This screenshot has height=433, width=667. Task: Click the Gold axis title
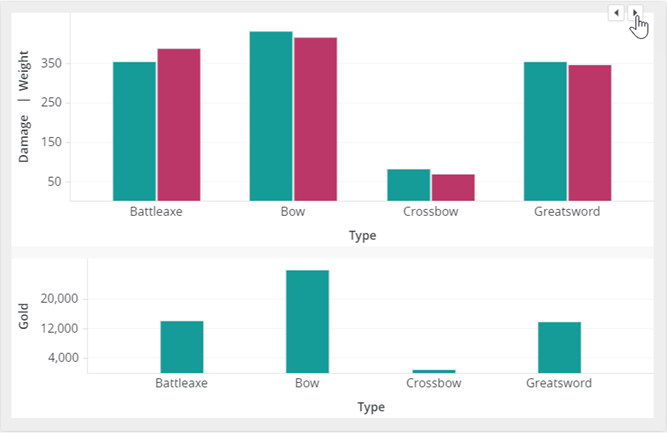point(24,316)
